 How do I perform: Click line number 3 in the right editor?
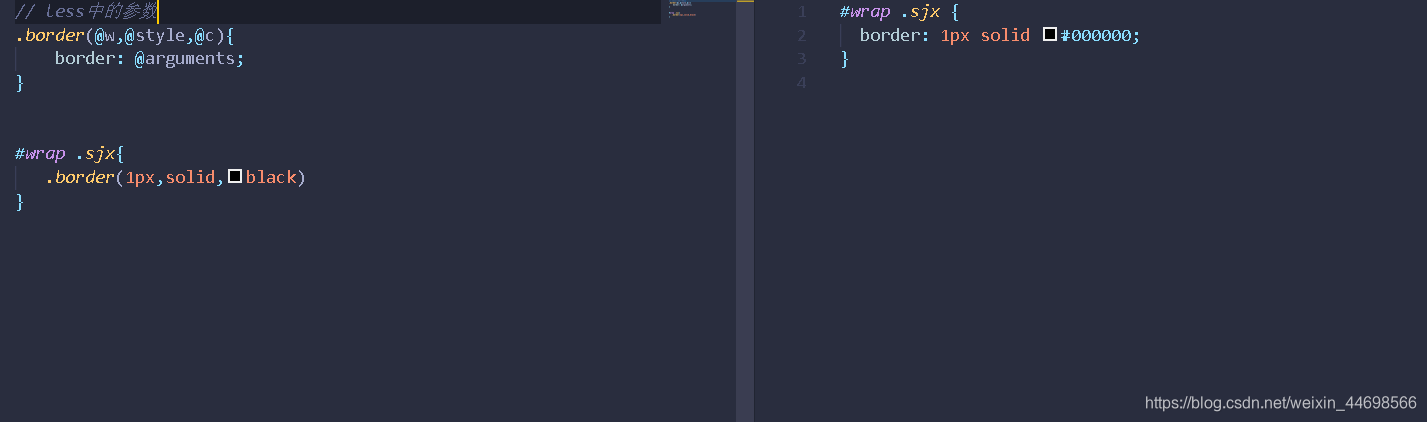801,59
